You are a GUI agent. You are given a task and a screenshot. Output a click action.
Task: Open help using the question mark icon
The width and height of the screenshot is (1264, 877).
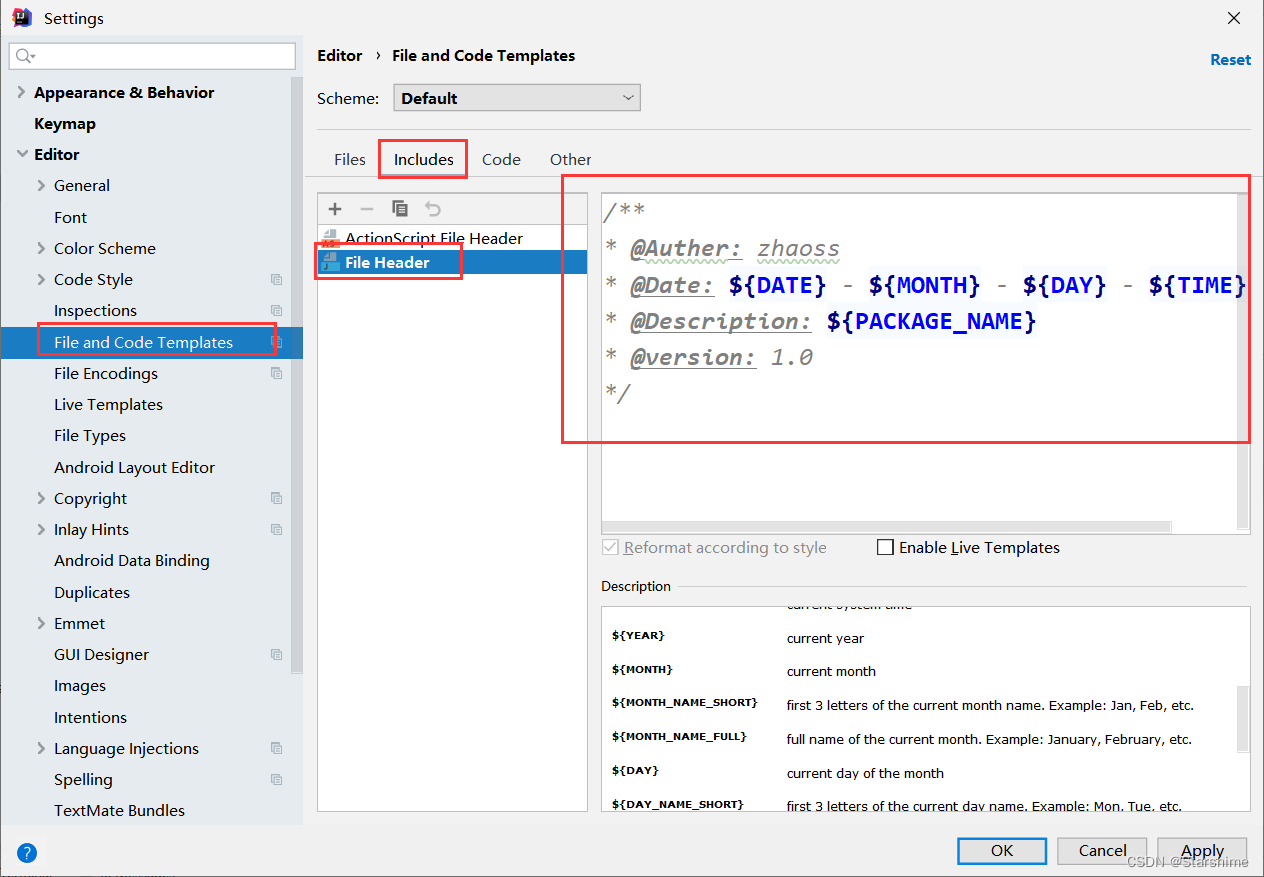[x=26, y=852]
